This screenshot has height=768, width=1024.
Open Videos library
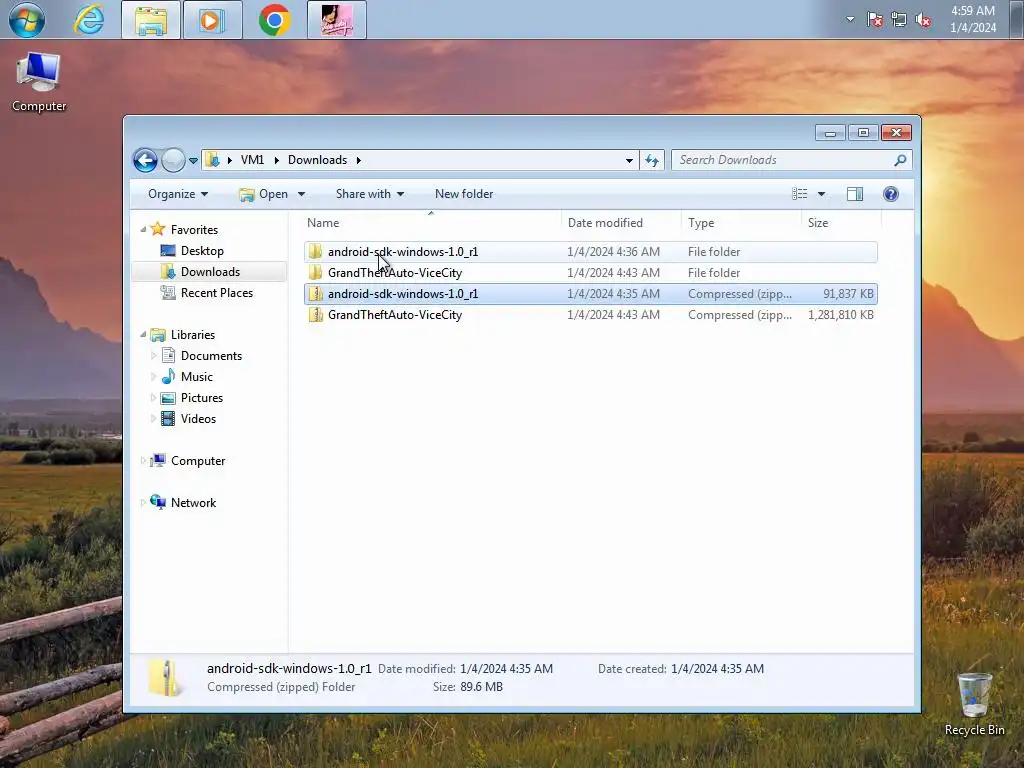198,419
